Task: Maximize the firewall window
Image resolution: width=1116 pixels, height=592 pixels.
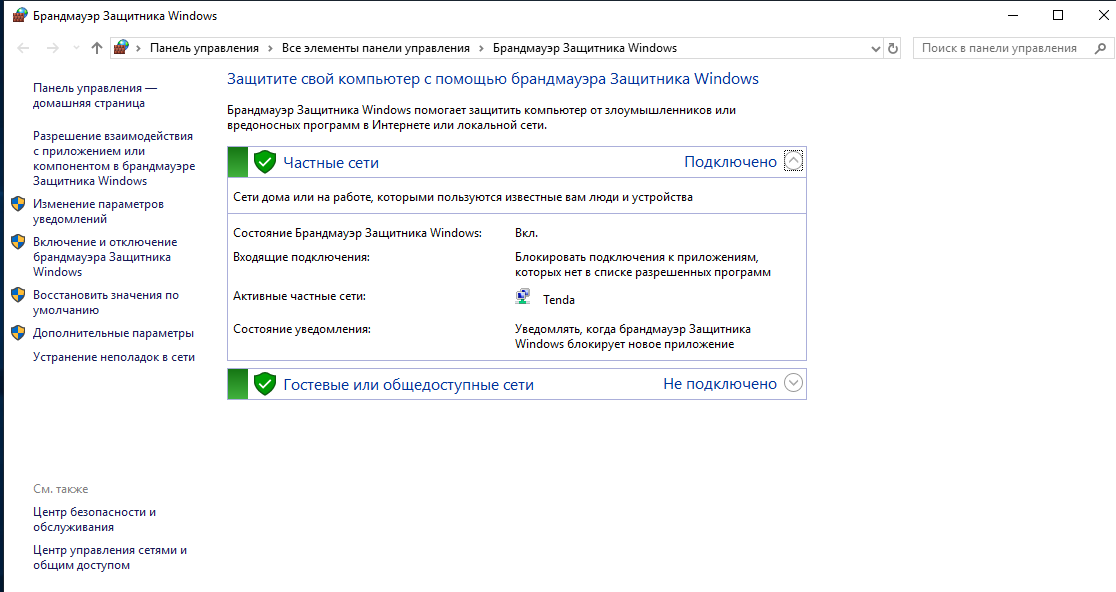Action: click(1058, 15)
